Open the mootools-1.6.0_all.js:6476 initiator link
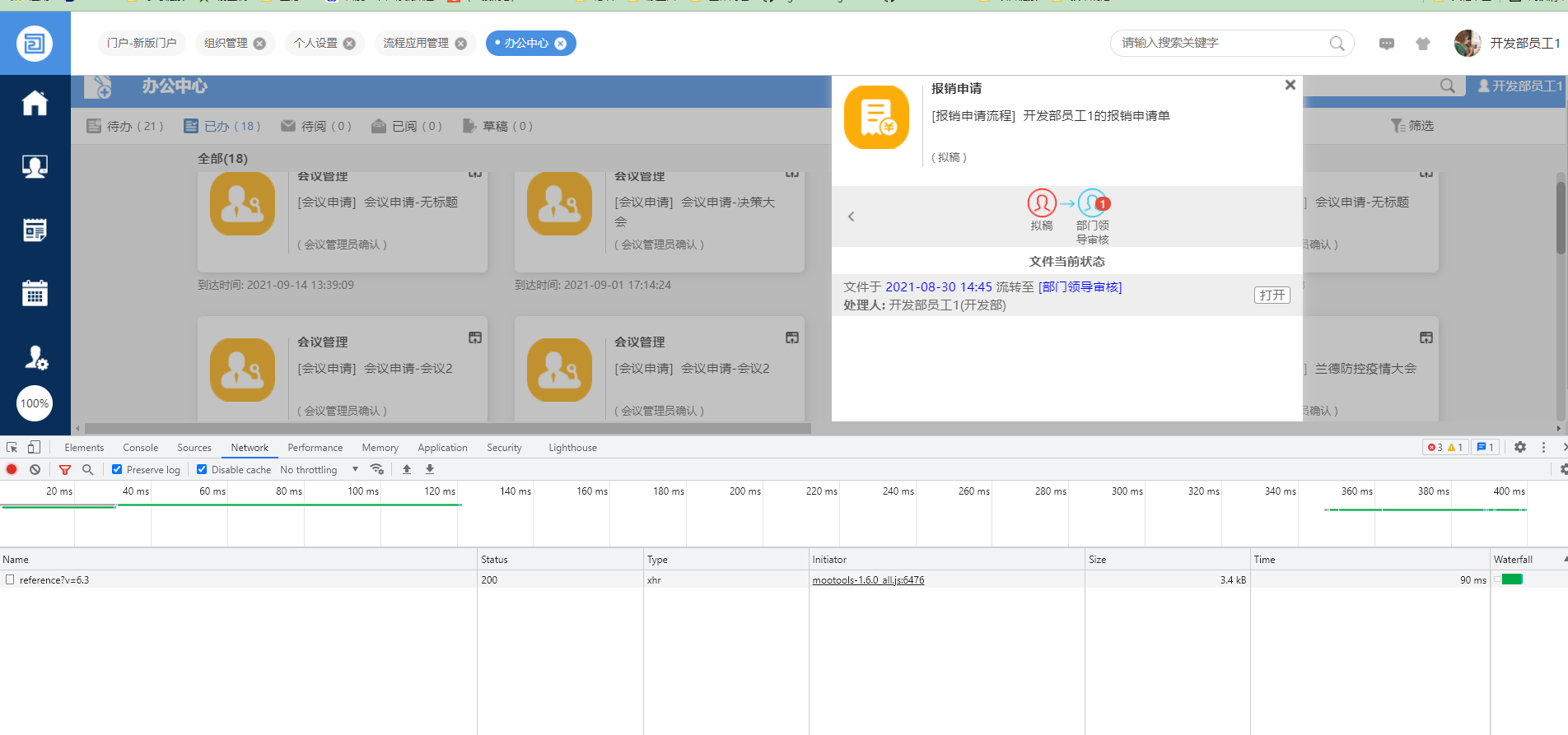1568x735 pixels. point(868,580)
